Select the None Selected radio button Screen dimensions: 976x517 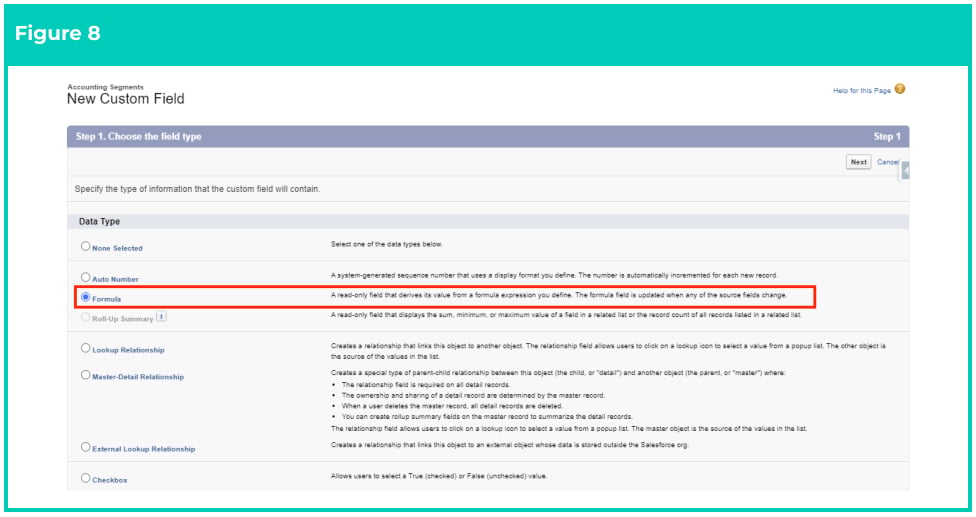click(85, 246)
